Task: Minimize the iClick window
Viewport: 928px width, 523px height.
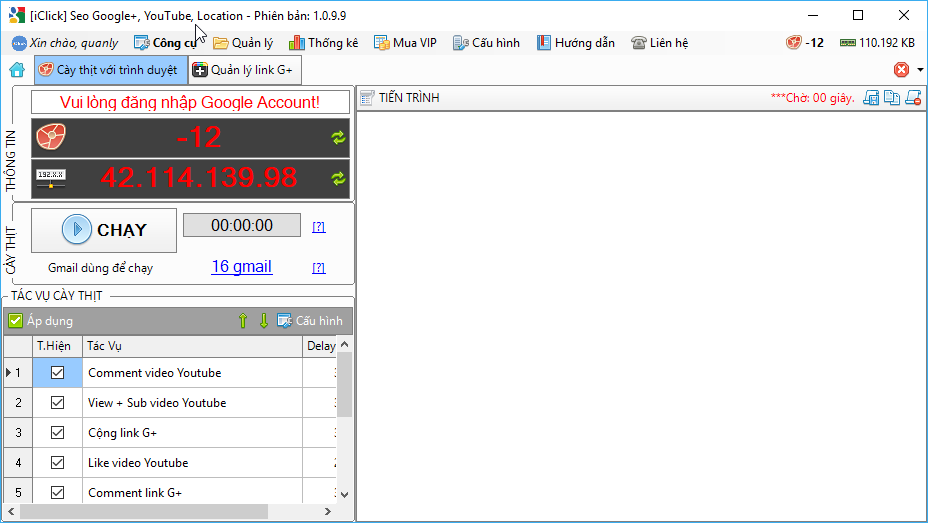Action: point(813,15)
